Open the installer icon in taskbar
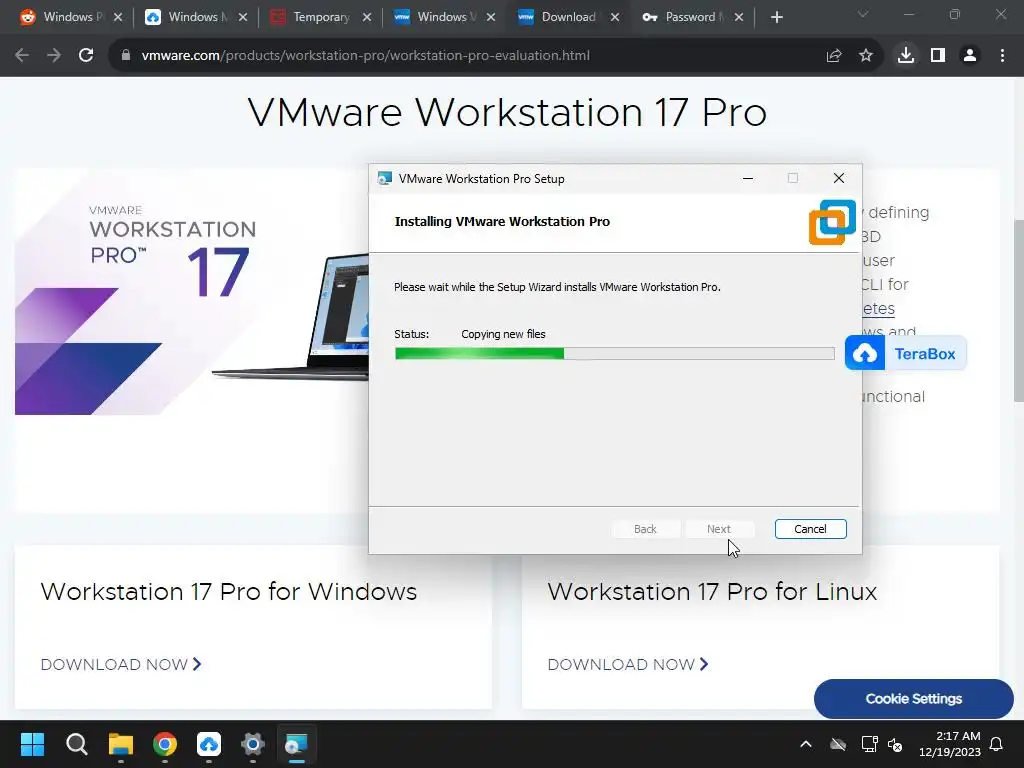 coord(296,744)
